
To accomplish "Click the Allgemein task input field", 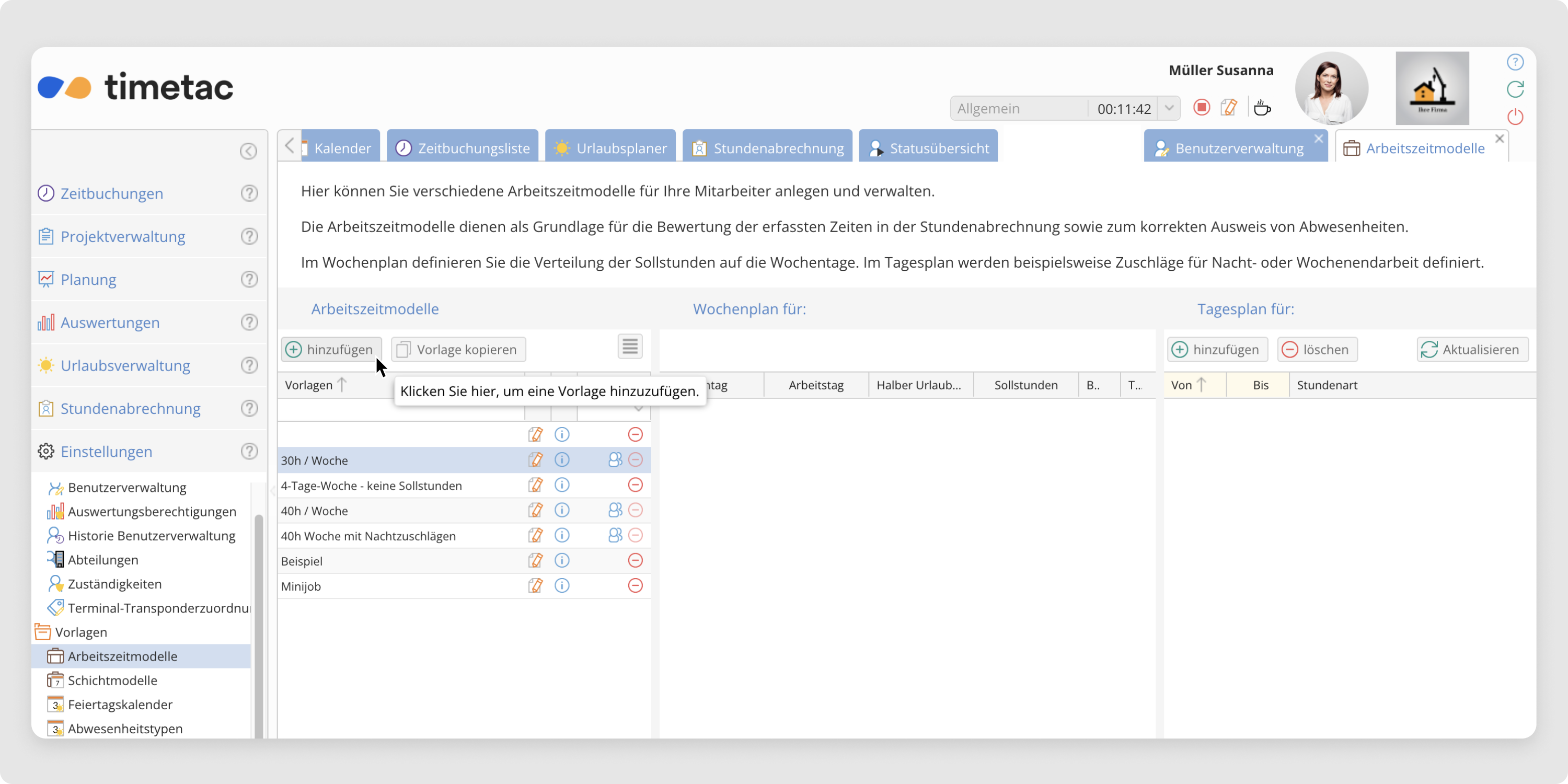I will tap(1018, 108).
